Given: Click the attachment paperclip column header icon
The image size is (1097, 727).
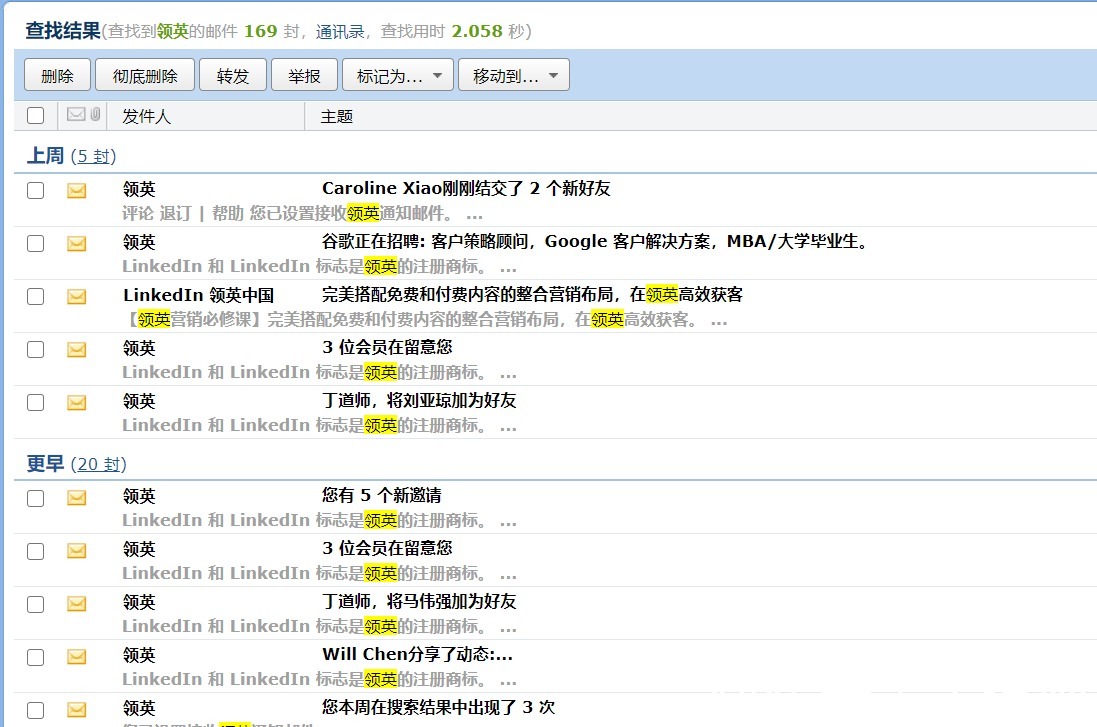Looking at the screenshot, I should point(95,114).
